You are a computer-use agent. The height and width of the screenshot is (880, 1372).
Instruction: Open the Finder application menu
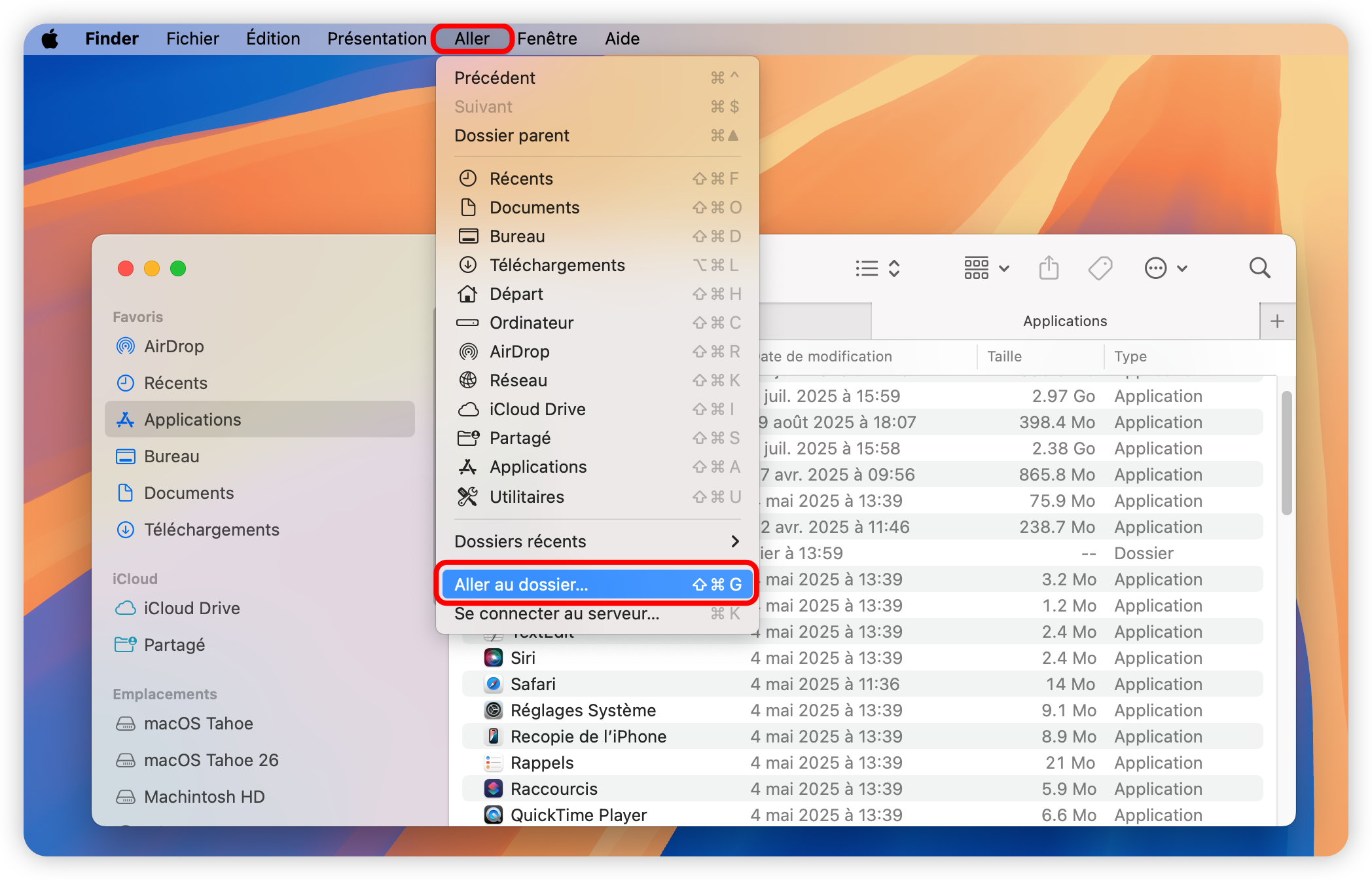pyautogui.click(x=112, y=39)
